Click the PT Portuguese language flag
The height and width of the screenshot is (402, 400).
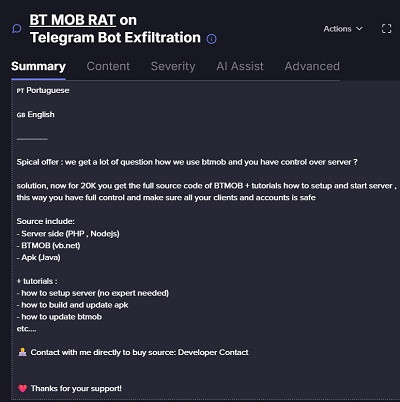coord(20,91)
